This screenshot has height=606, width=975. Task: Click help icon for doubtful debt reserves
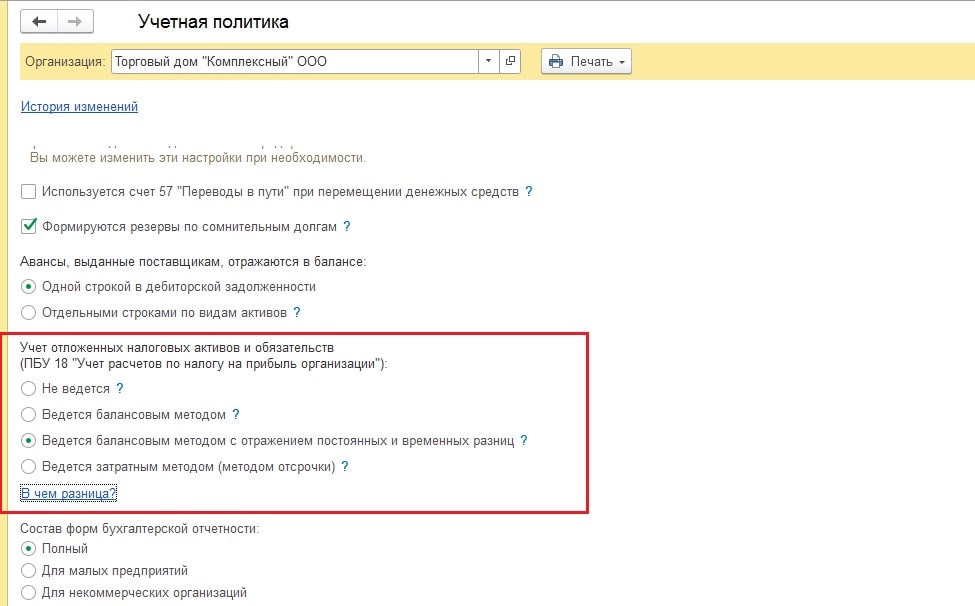[347, 227]
